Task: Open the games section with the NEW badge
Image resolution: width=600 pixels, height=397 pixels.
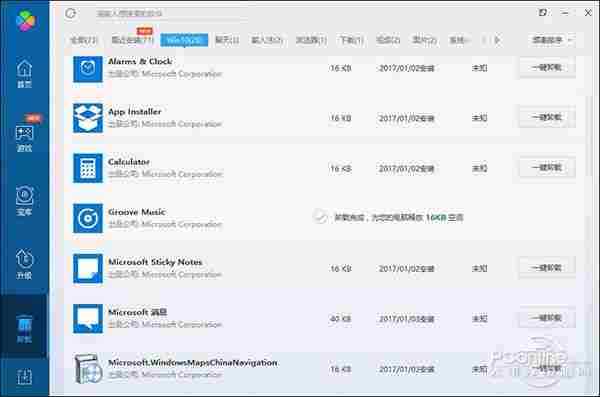Action: [x=24, y=138]
